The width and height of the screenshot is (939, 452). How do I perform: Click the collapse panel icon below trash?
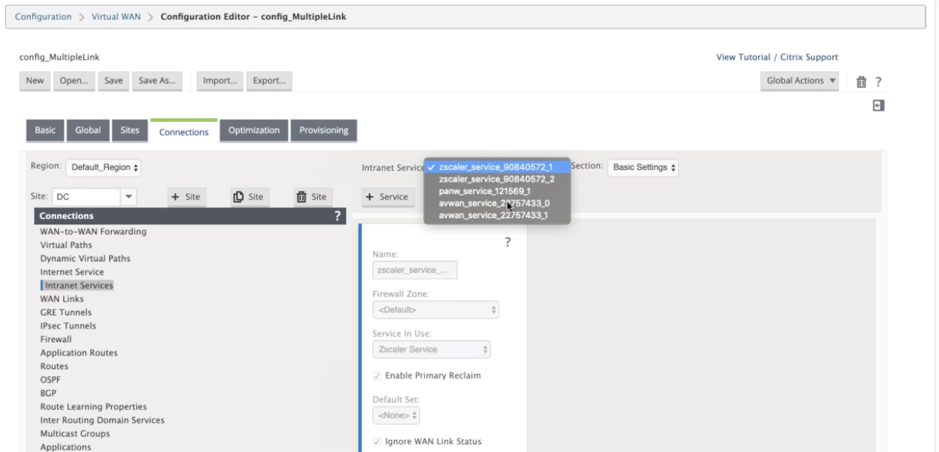(878, 105)
